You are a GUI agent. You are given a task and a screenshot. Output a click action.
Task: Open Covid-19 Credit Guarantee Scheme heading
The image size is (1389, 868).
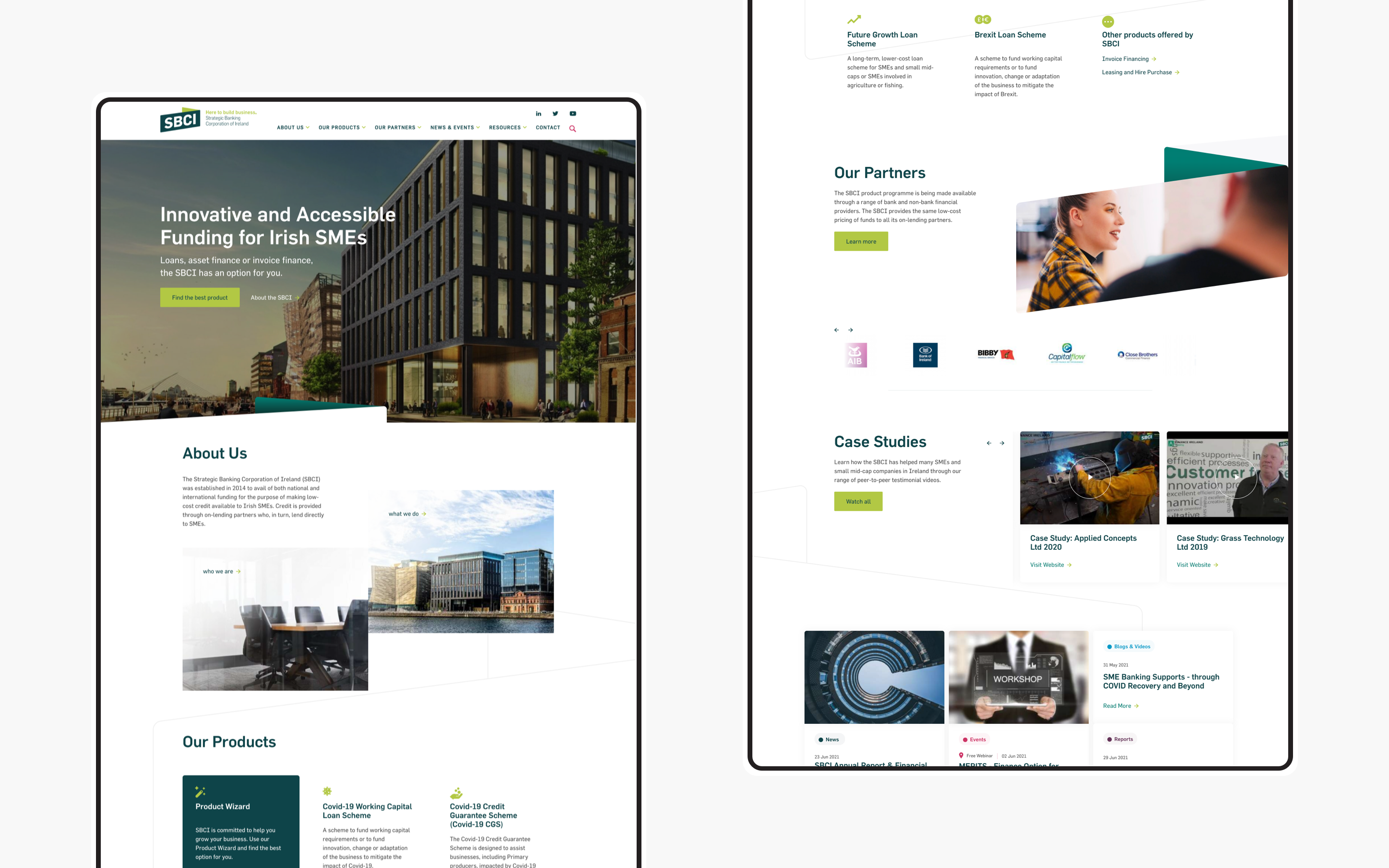click(483, 815)
